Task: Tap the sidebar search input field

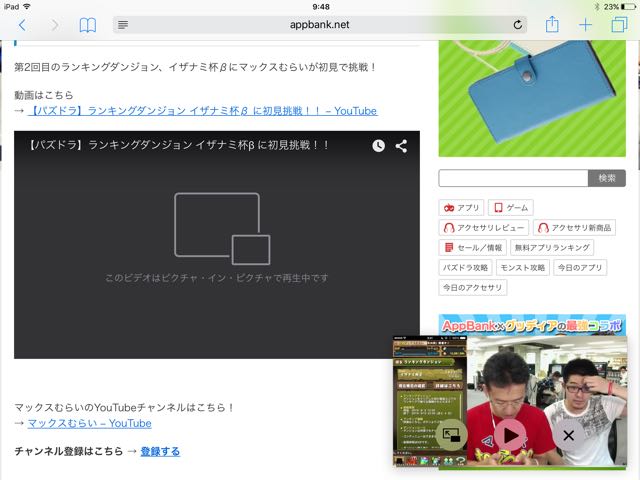Action: [513, 178]
